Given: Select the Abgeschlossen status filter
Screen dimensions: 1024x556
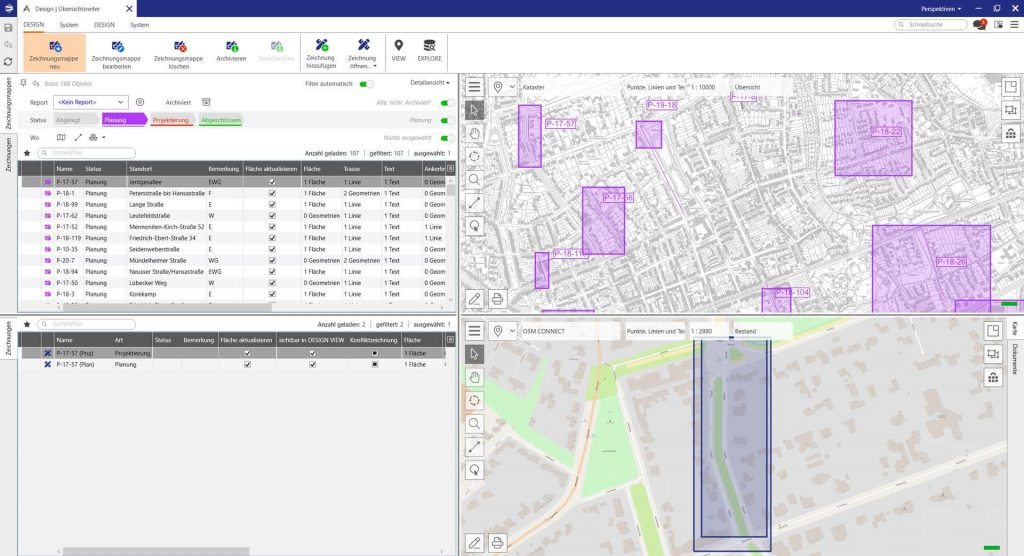Looking at the screenshot, I should point(220,120).
